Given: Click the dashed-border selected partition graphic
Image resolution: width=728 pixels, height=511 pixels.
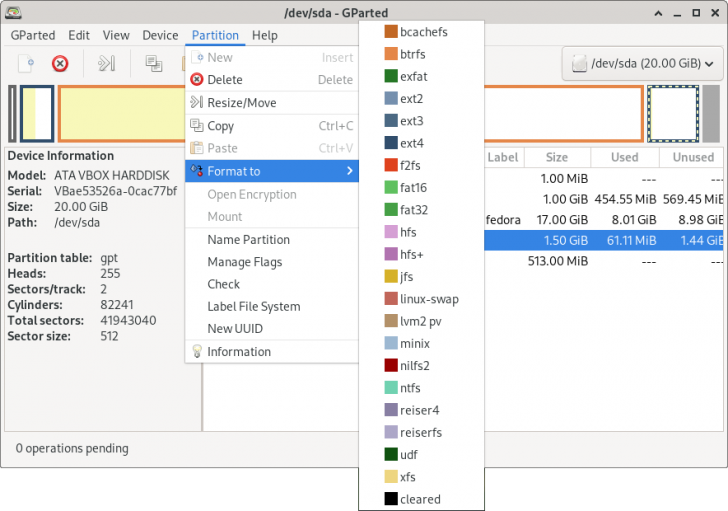Looking at the screenshot, I should click(673, 114).
